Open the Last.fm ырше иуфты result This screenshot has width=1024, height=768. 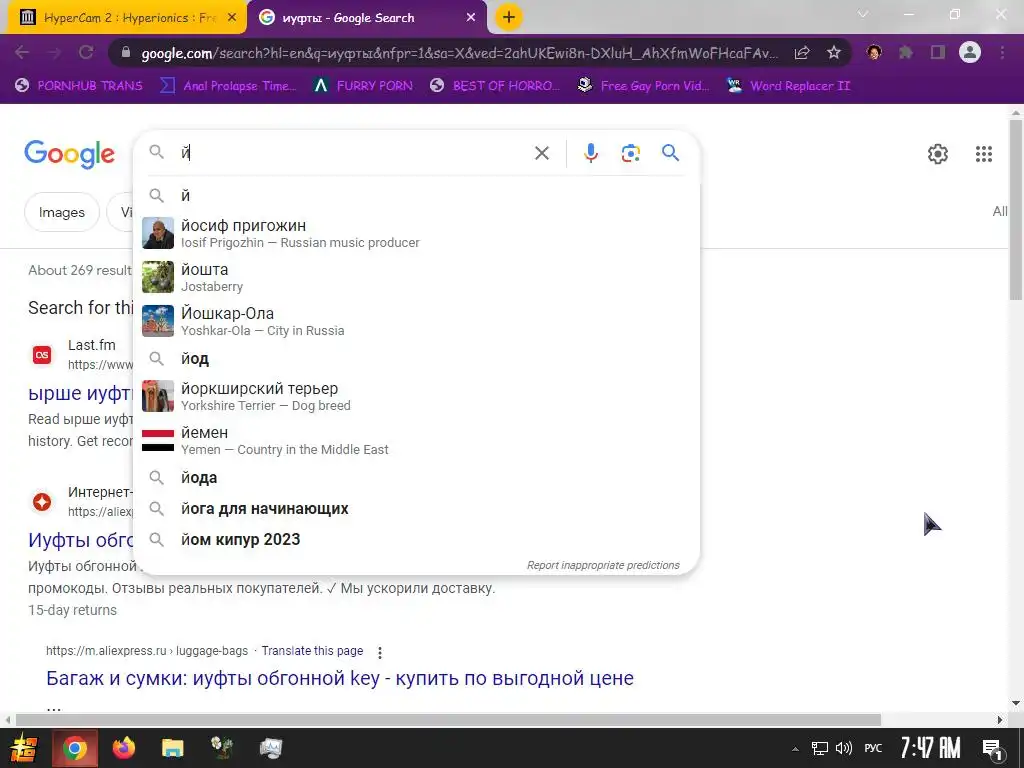coord(81,393)
